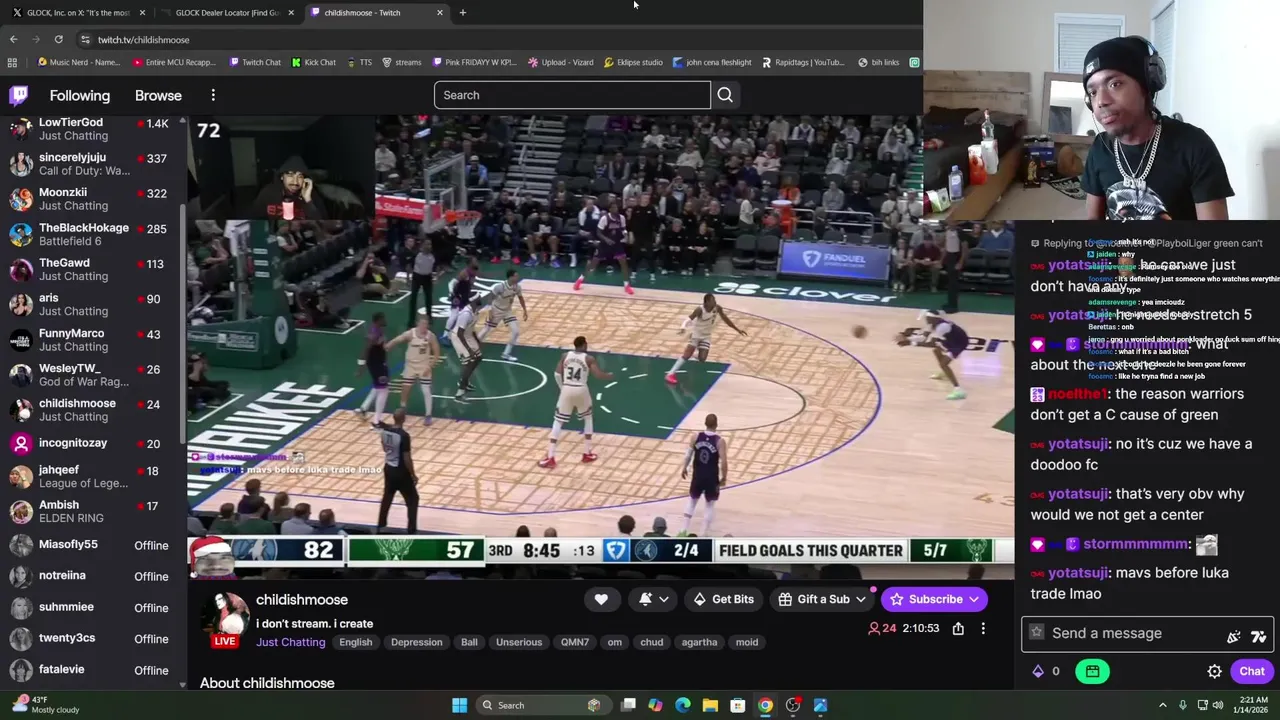
Task: Click the Get Bits button
Action: [x=724, y=599]
